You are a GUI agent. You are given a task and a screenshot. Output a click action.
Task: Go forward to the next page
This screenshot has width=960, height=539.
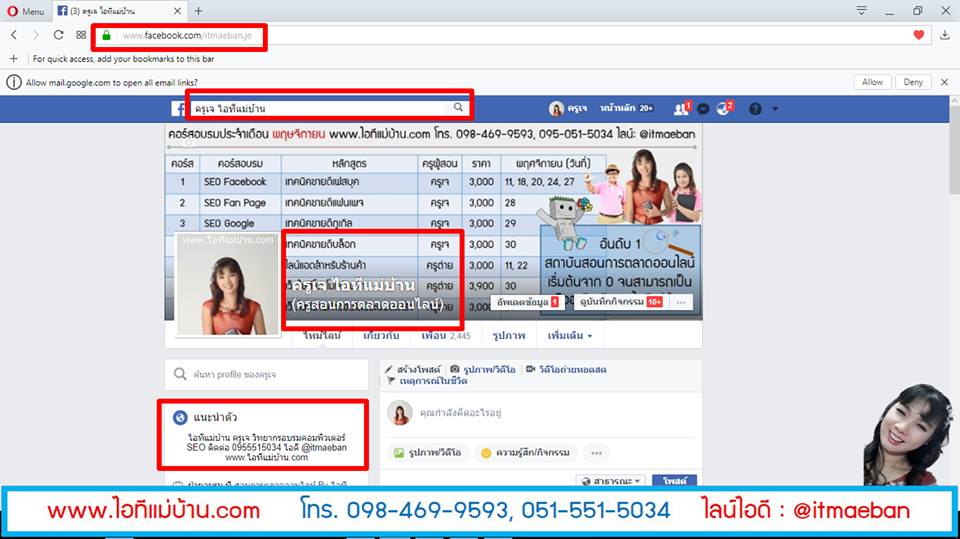click(x=36, y=35)
